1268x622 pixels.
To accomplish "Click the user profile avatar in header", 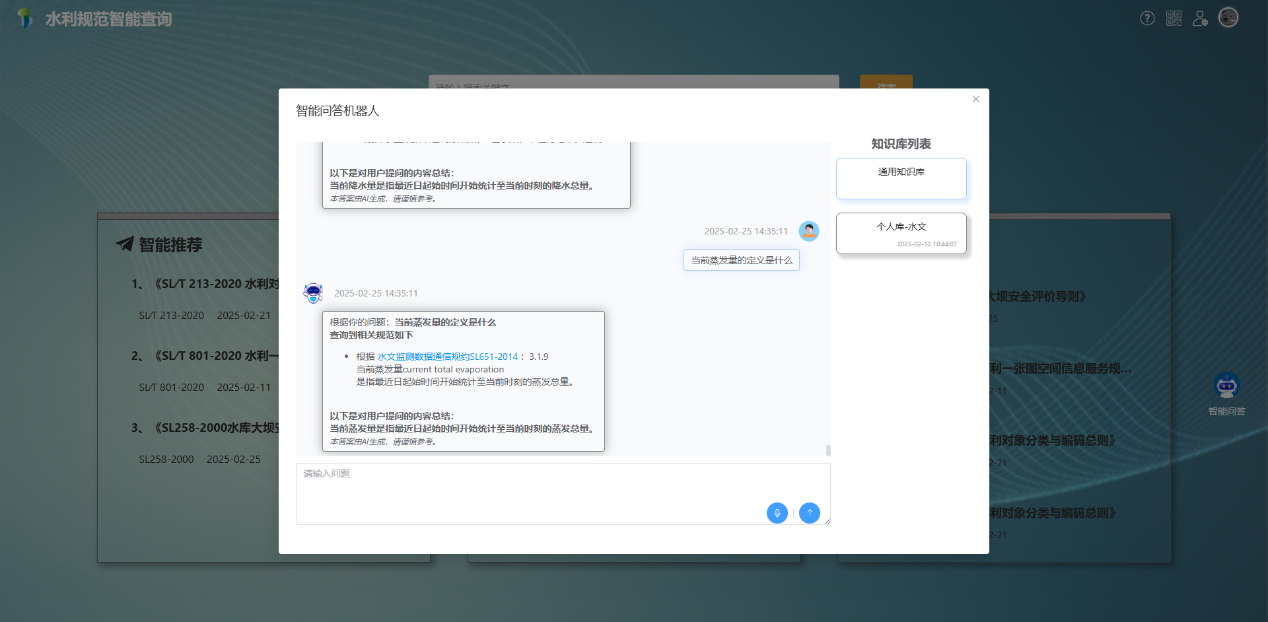I will pyautogui.click(x=1228, y=18).
